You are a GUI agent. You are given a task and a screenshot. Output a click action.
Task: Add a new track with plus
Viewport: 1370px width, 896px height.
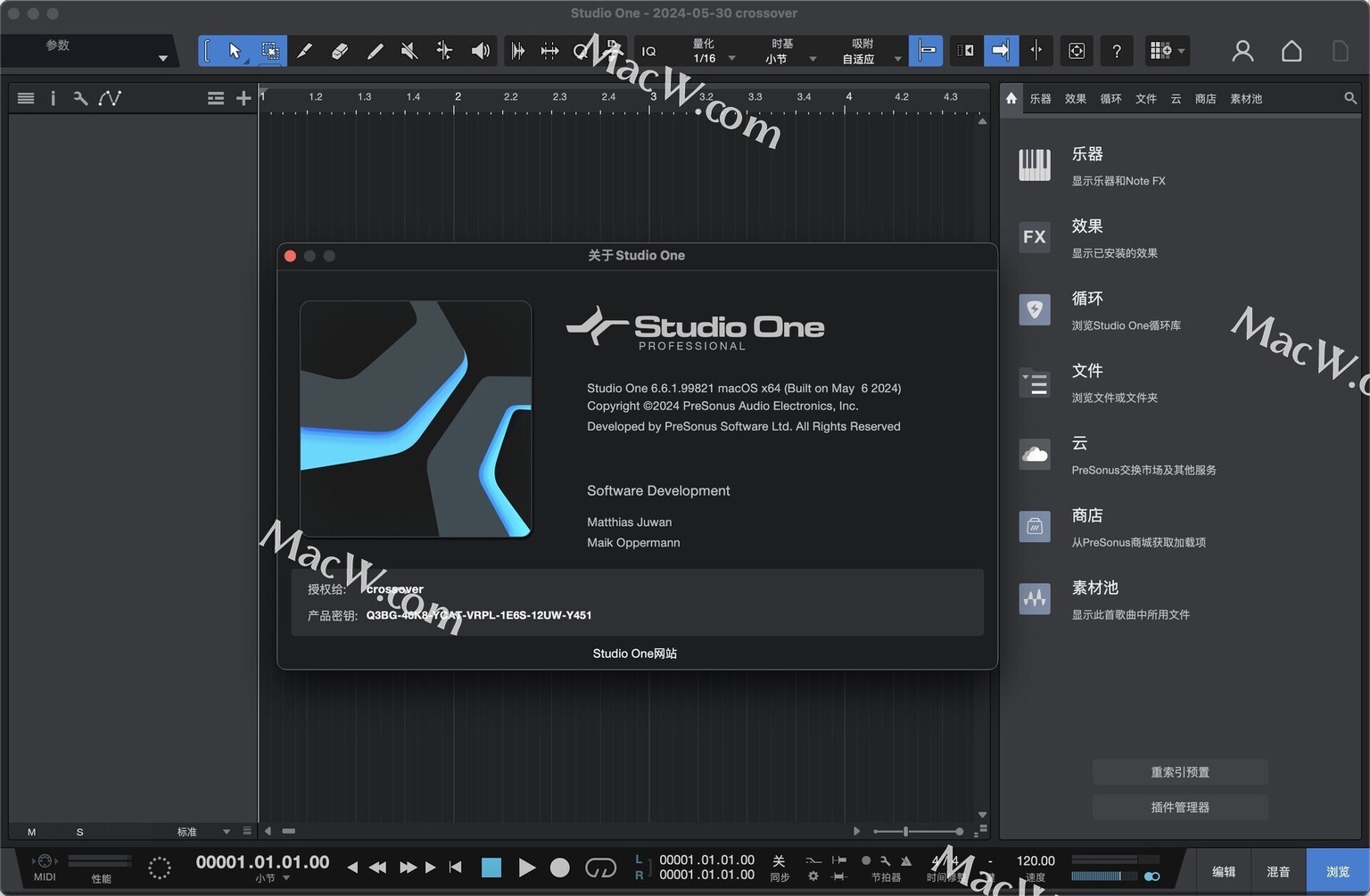coord(243,98)
